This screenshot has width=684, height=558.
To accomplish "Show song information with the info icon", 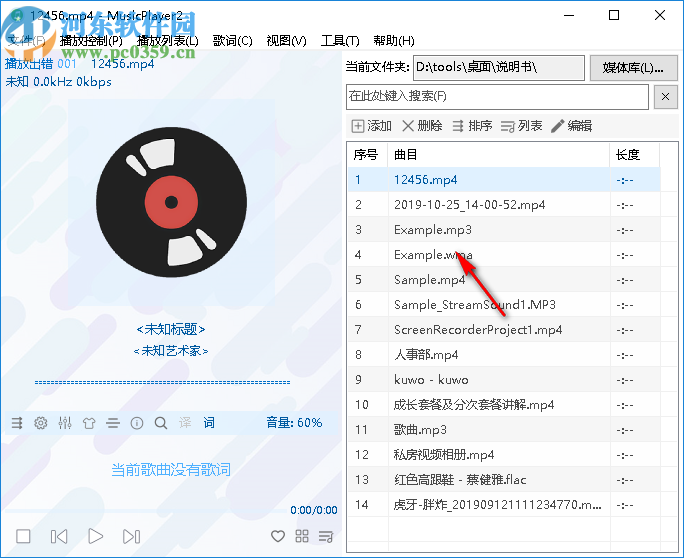I will pos(137,423).
